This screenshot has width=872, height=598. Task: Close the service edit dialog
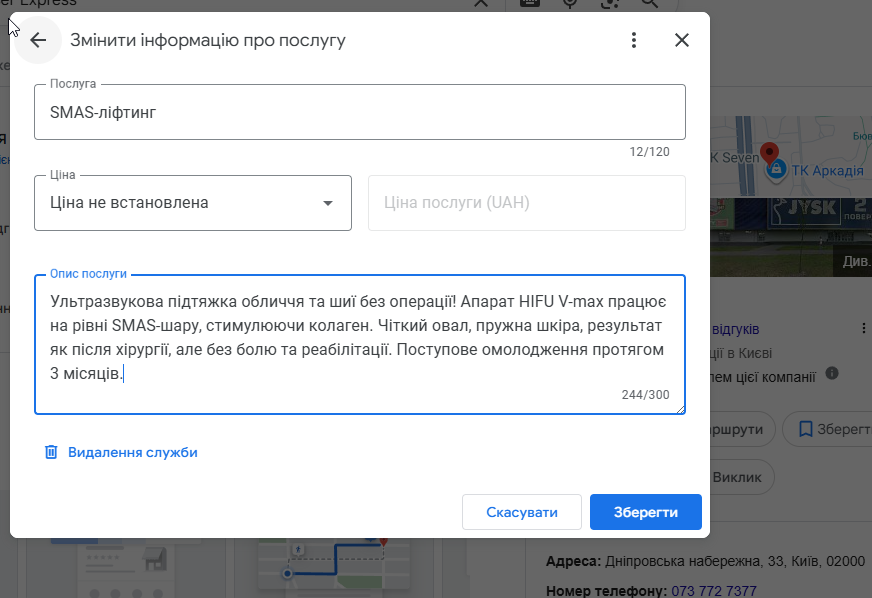(x=682, y=40)
